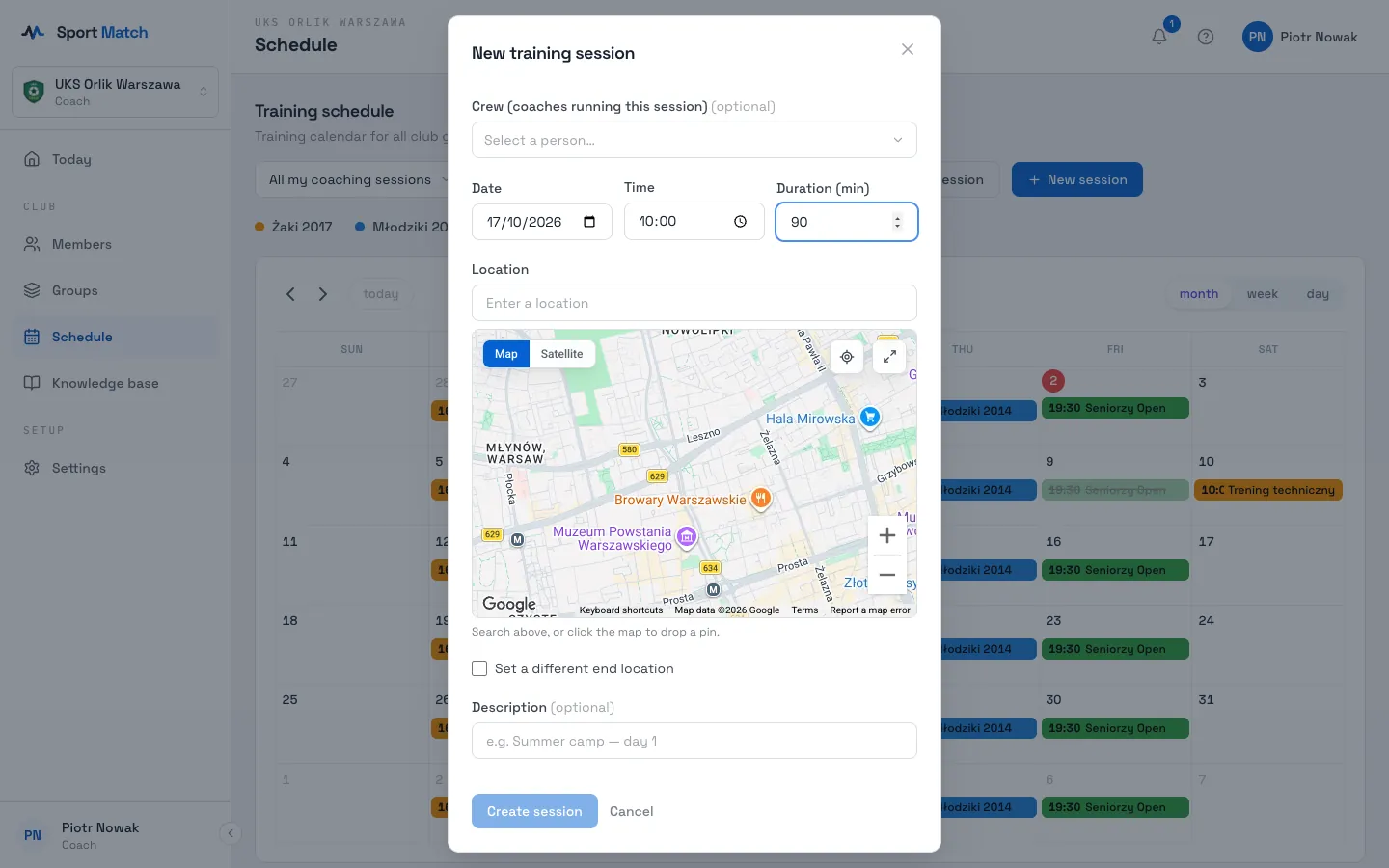Click the Browary Warszawskie map pin
Image resolution: width=1389 pixels, height=868 pixels.
tap(761, 499)
